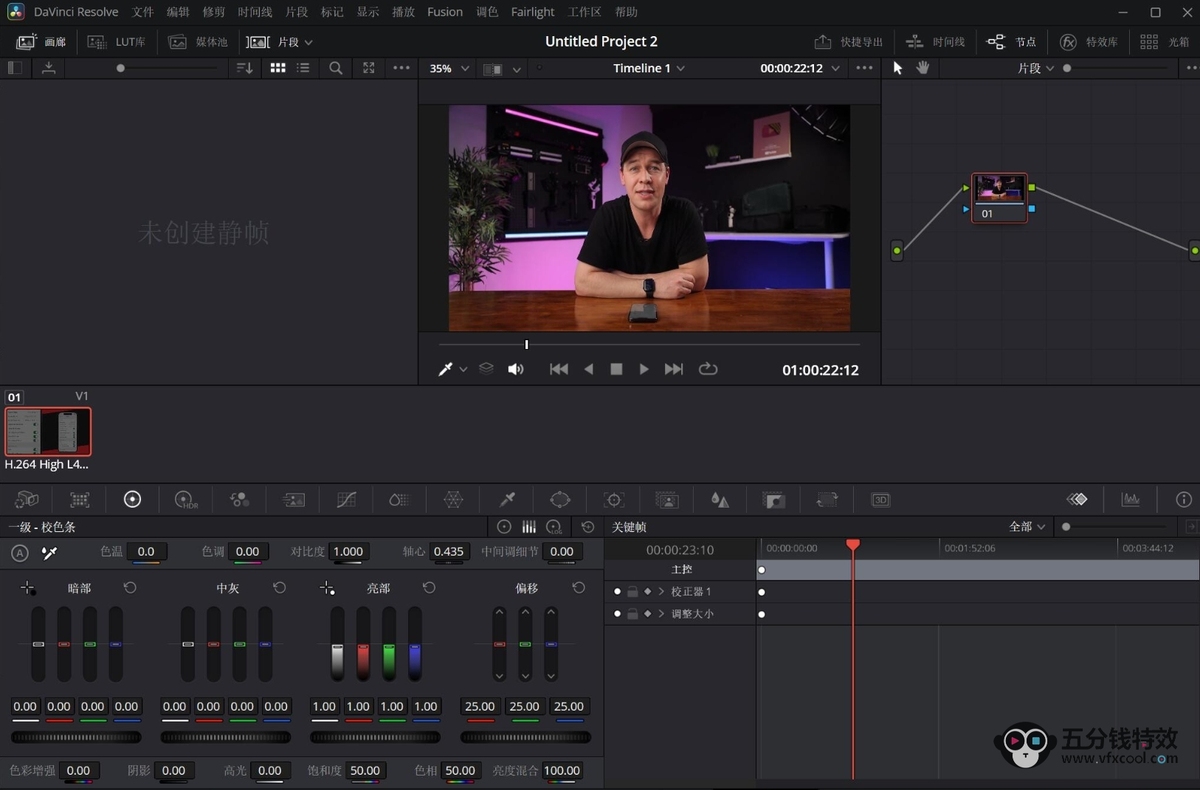
Task: Open the HDR color wheels palette
Action: point(186,500)
